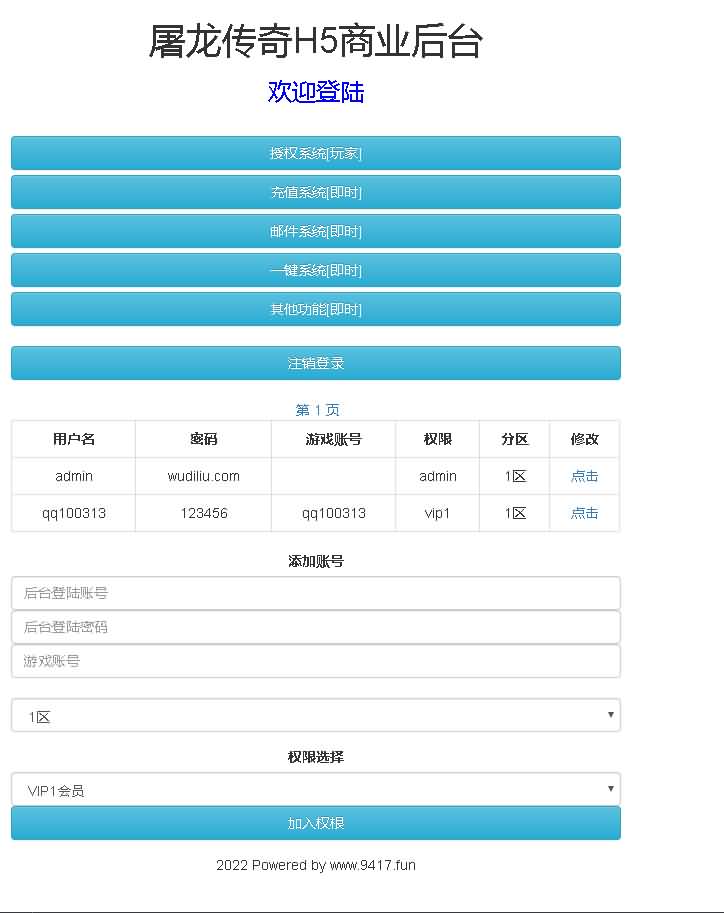Select the vip1 permission cell

pos(437,514)
